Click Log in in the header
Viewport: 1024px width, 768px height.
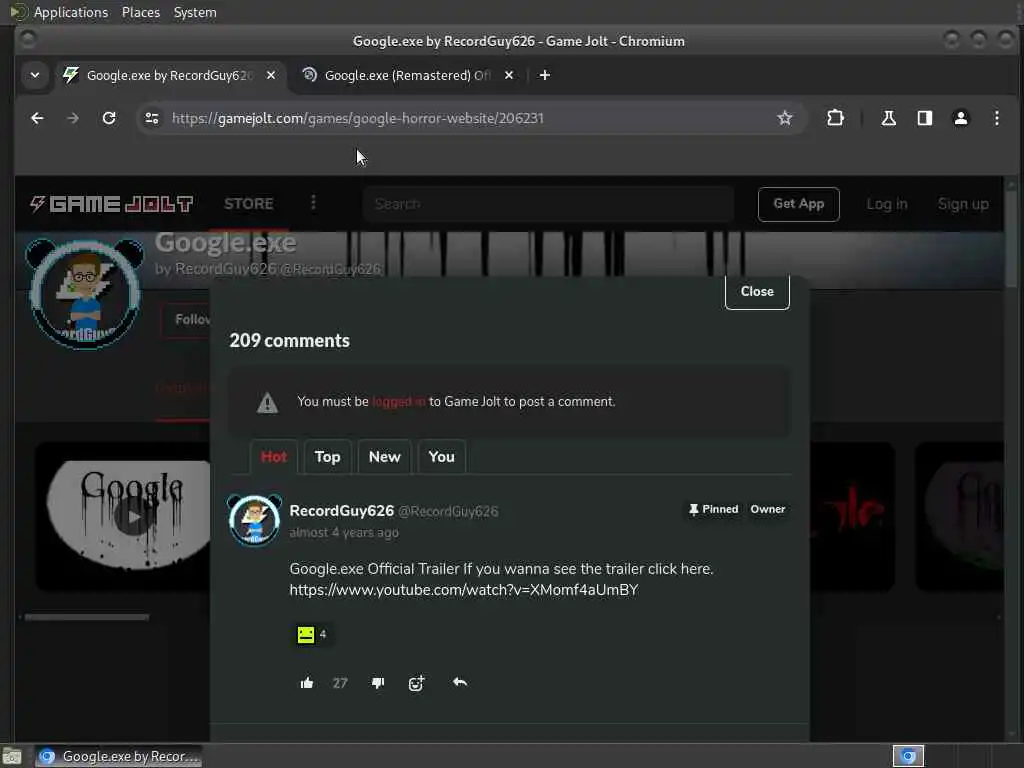[x=887, y=204]
